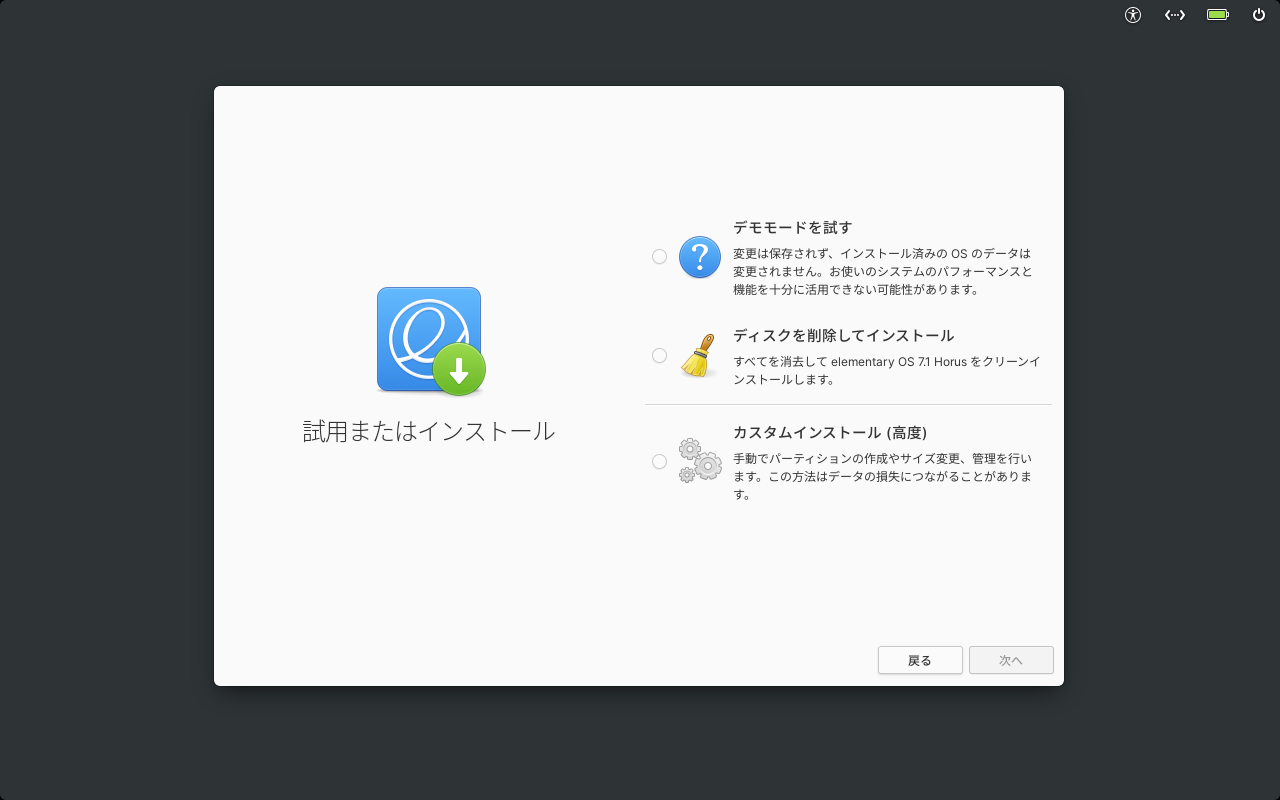Click the elementary OS installer logo
Image resolution: width=1280 pixels, height=800 pixels.
coord(431,341)
